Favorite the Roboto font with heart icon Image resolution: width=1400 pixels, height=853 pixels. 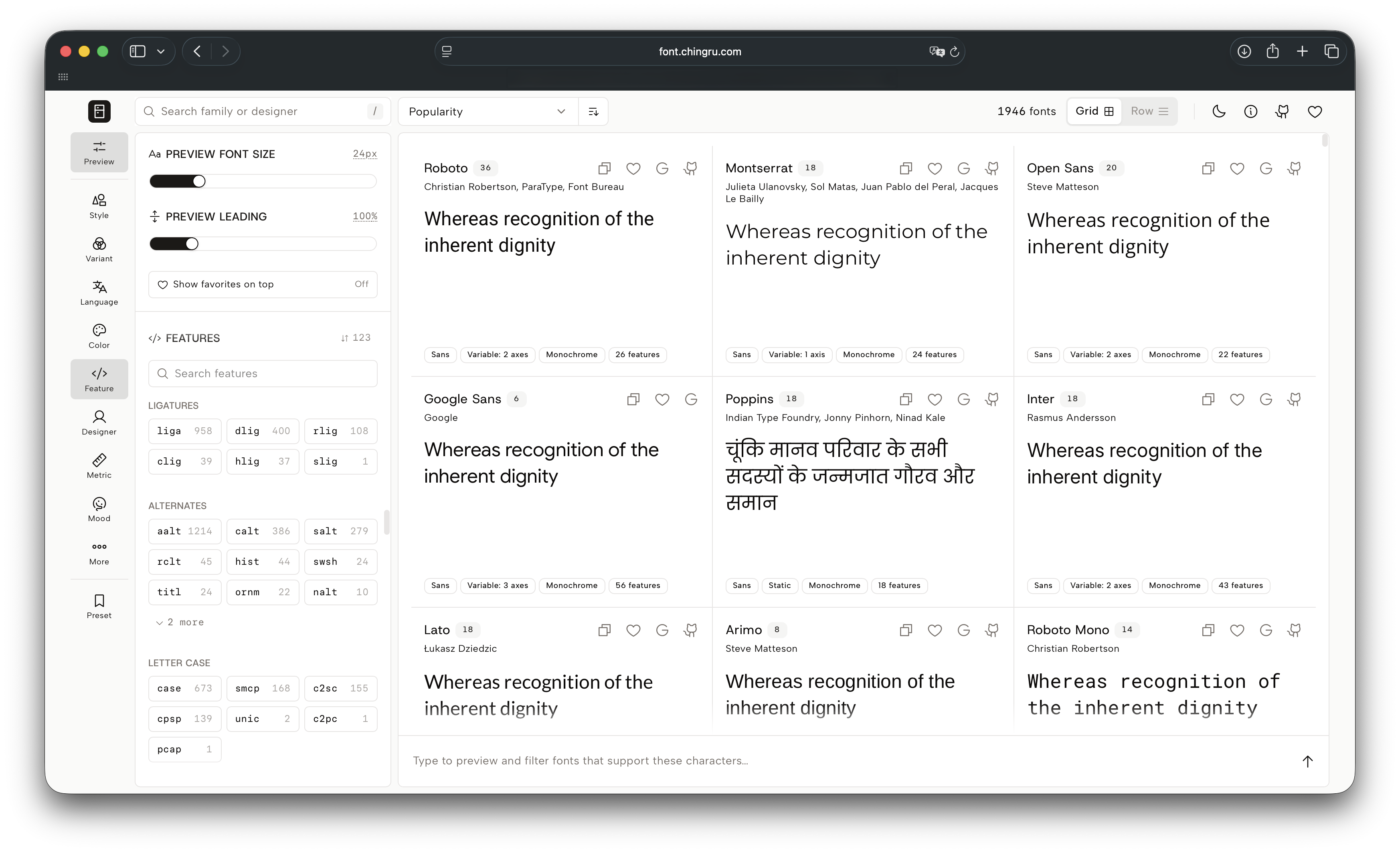(633, 168)
